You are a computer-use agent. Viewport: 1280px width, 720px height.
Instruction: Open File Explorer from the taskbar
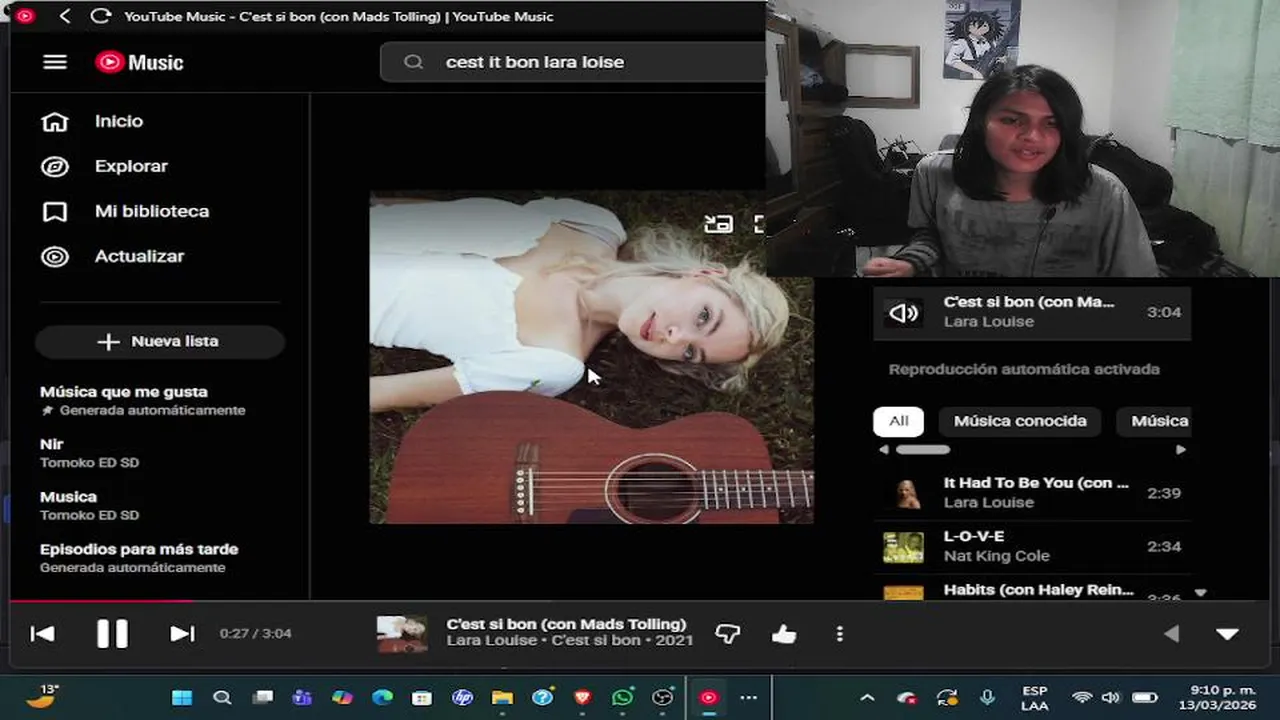coord(502,698)
